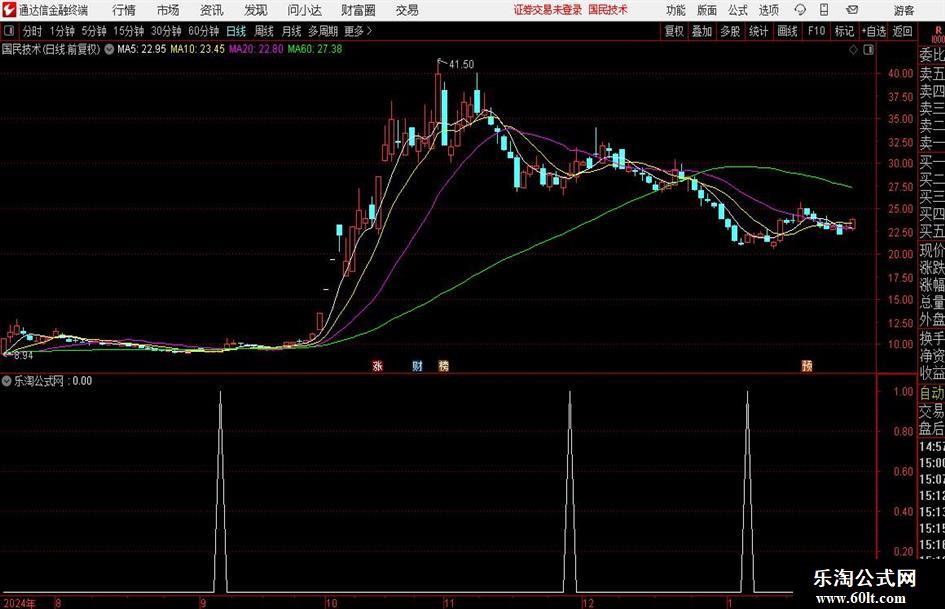Click the MA5: 22.95 indicator label

pos(142,49)
